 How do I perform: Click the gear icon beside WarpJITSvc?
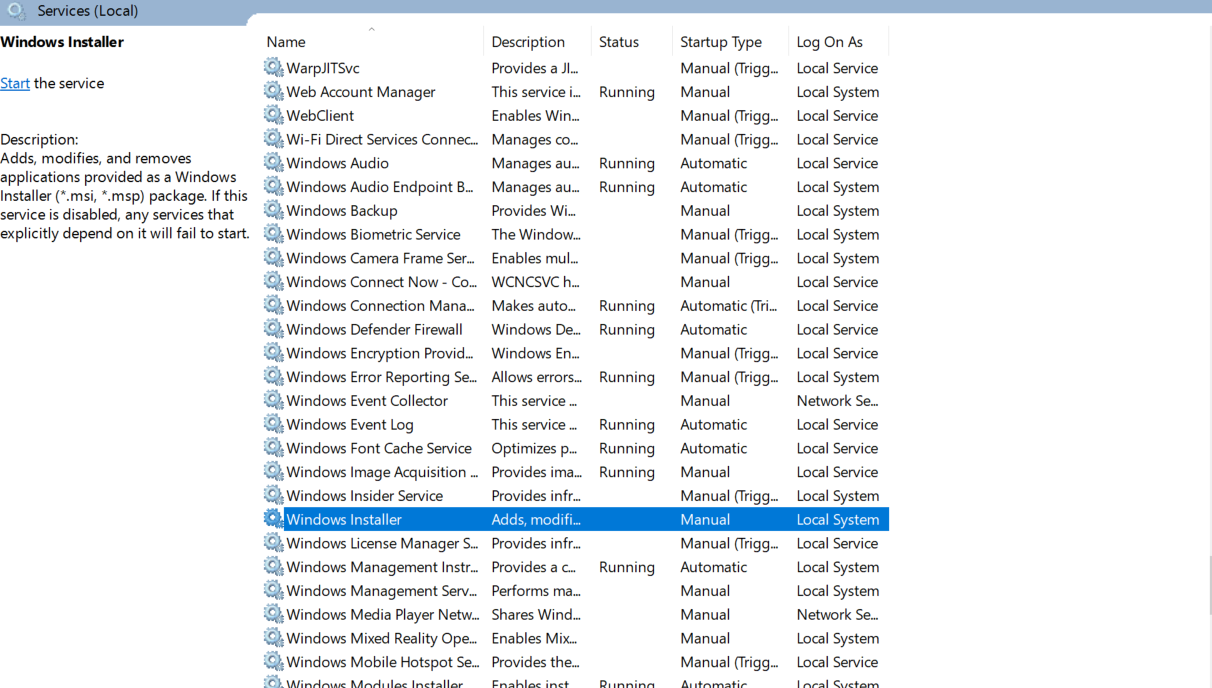273,68
